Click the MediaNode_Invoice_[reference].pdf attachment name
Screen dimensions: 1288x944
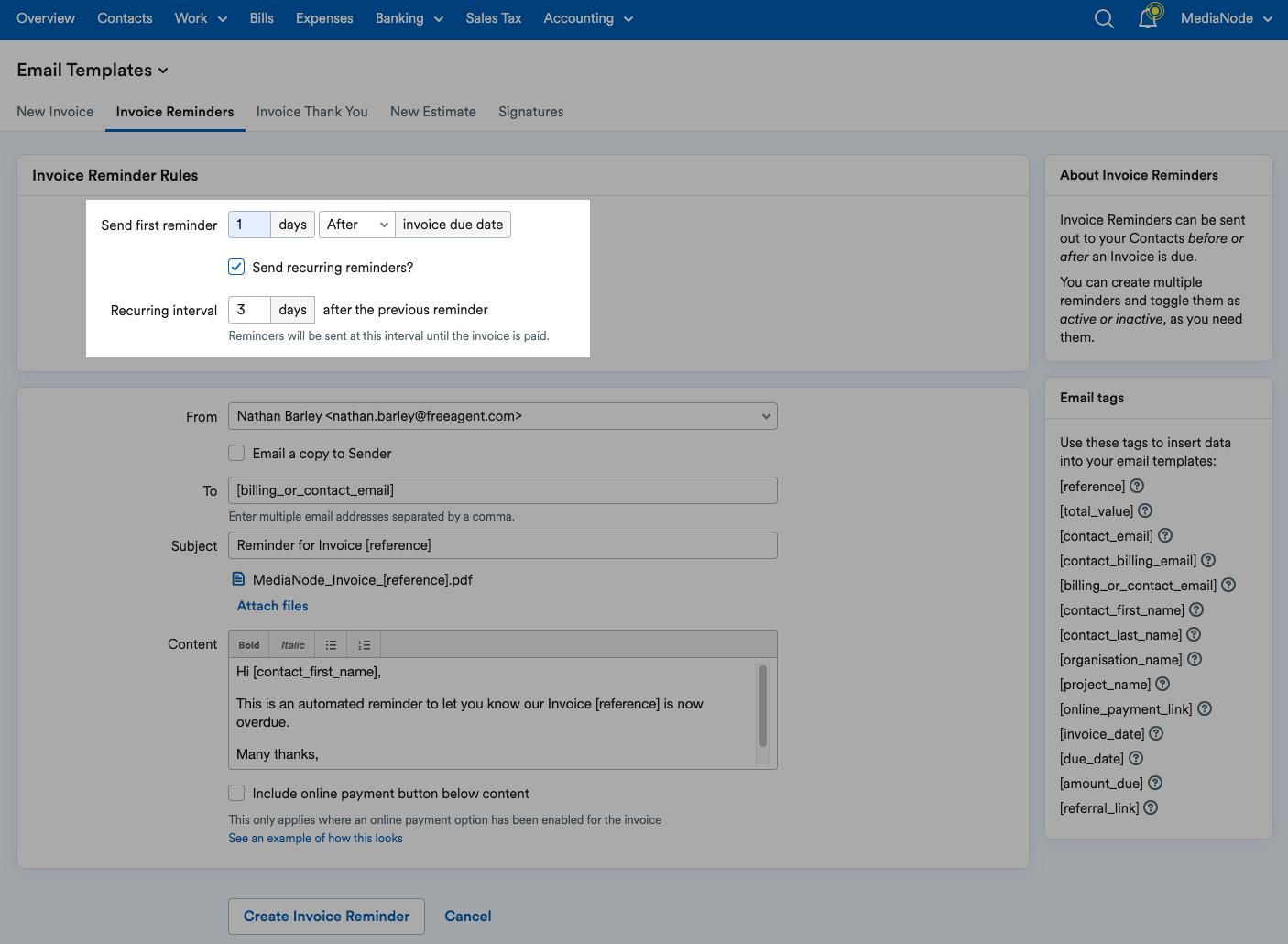(363, 580)
